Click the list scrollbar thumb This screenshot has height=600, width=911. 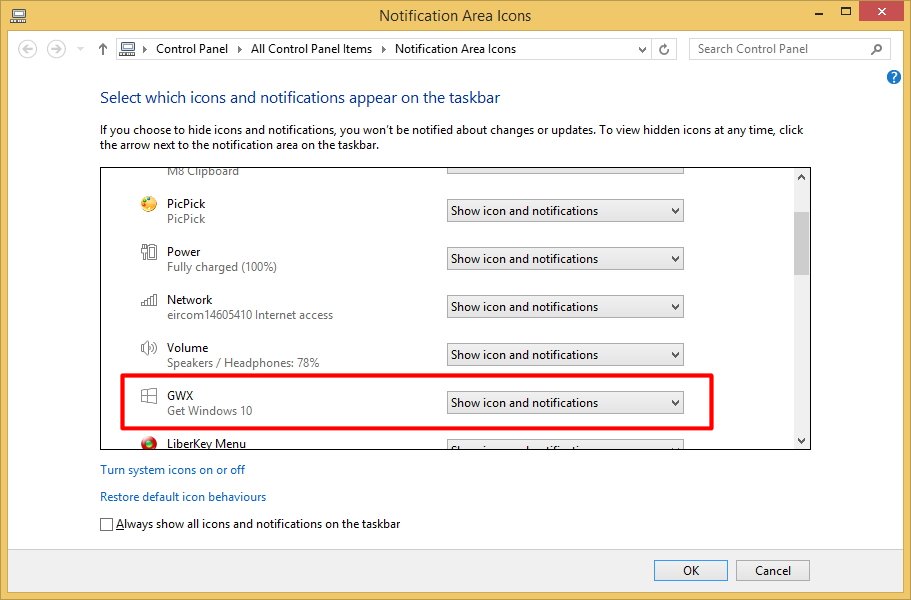[x=802, y=243]
